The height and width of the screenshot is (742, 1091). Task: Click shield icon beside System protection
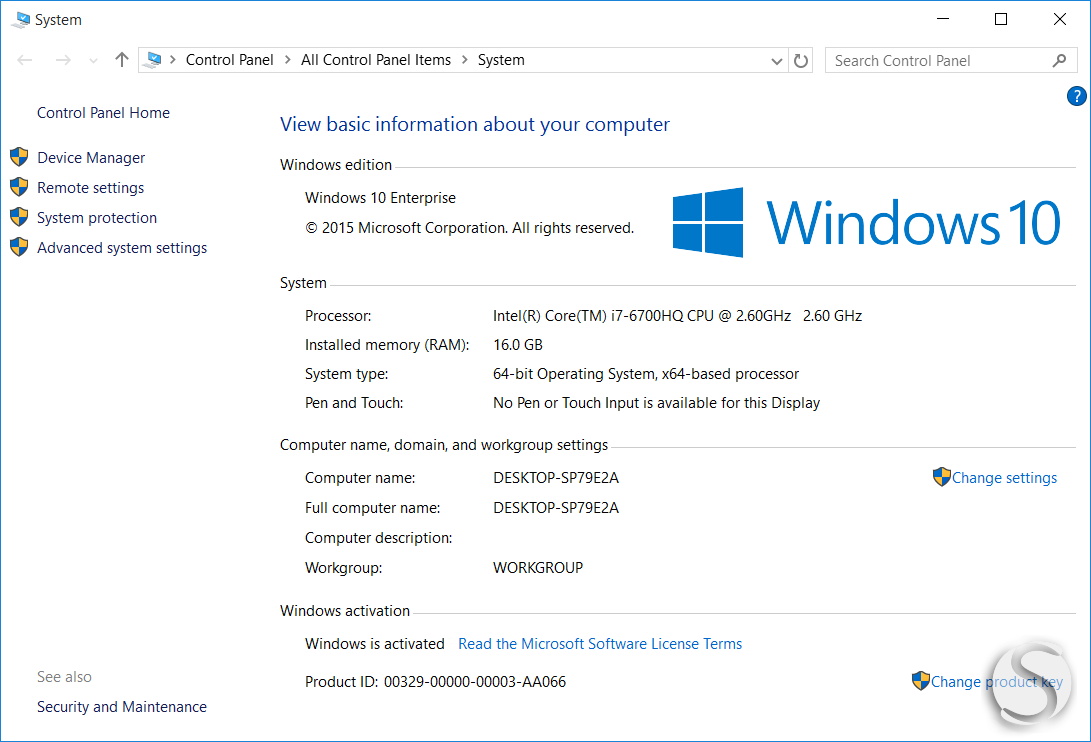(19, 217)
